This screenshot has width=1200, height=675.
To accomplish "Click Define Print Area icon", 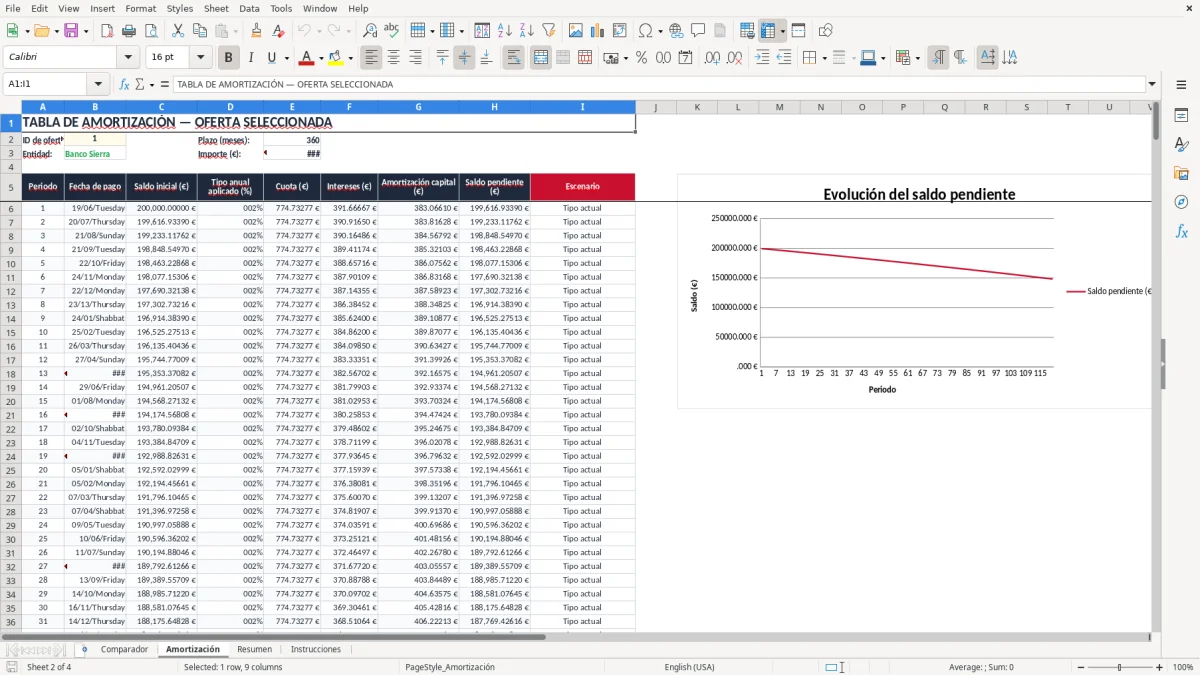I will (746, 31).
